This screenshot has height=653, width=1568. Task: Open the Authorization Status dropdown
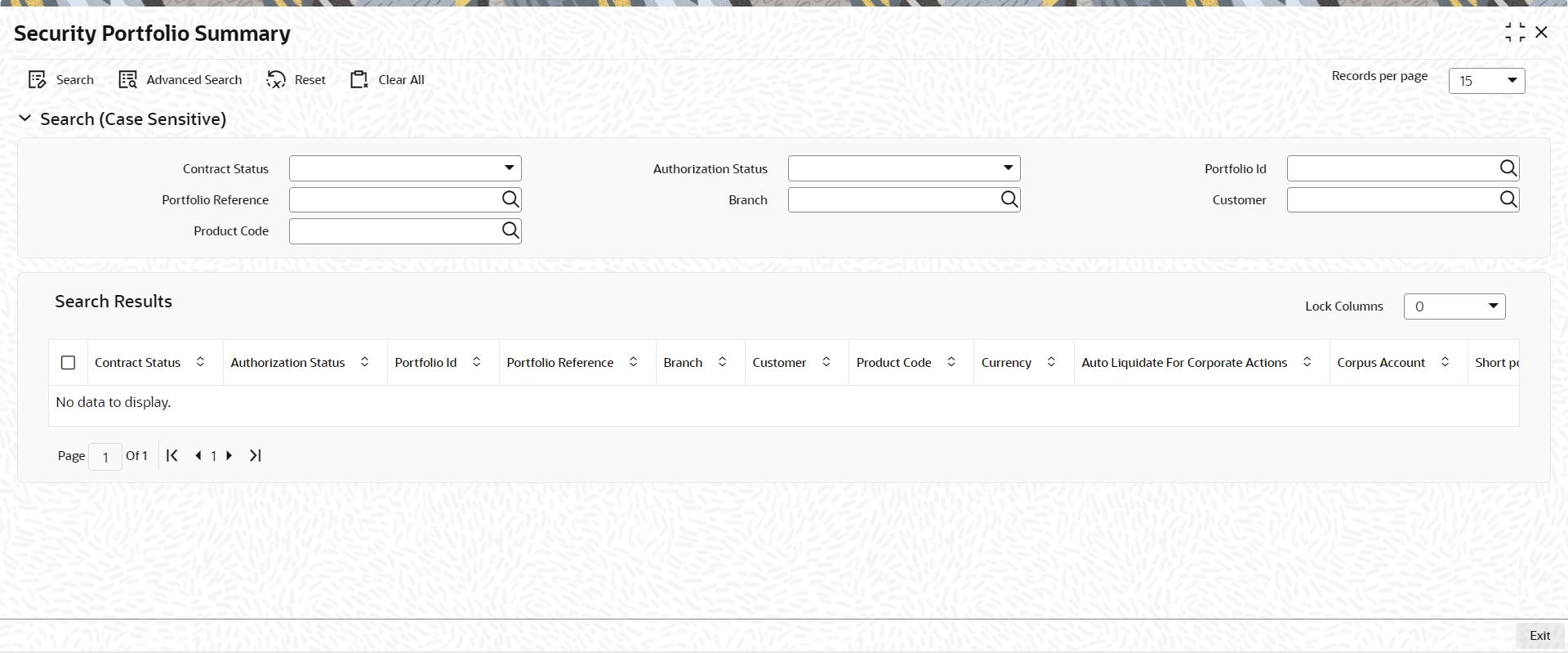pos(904,168)
